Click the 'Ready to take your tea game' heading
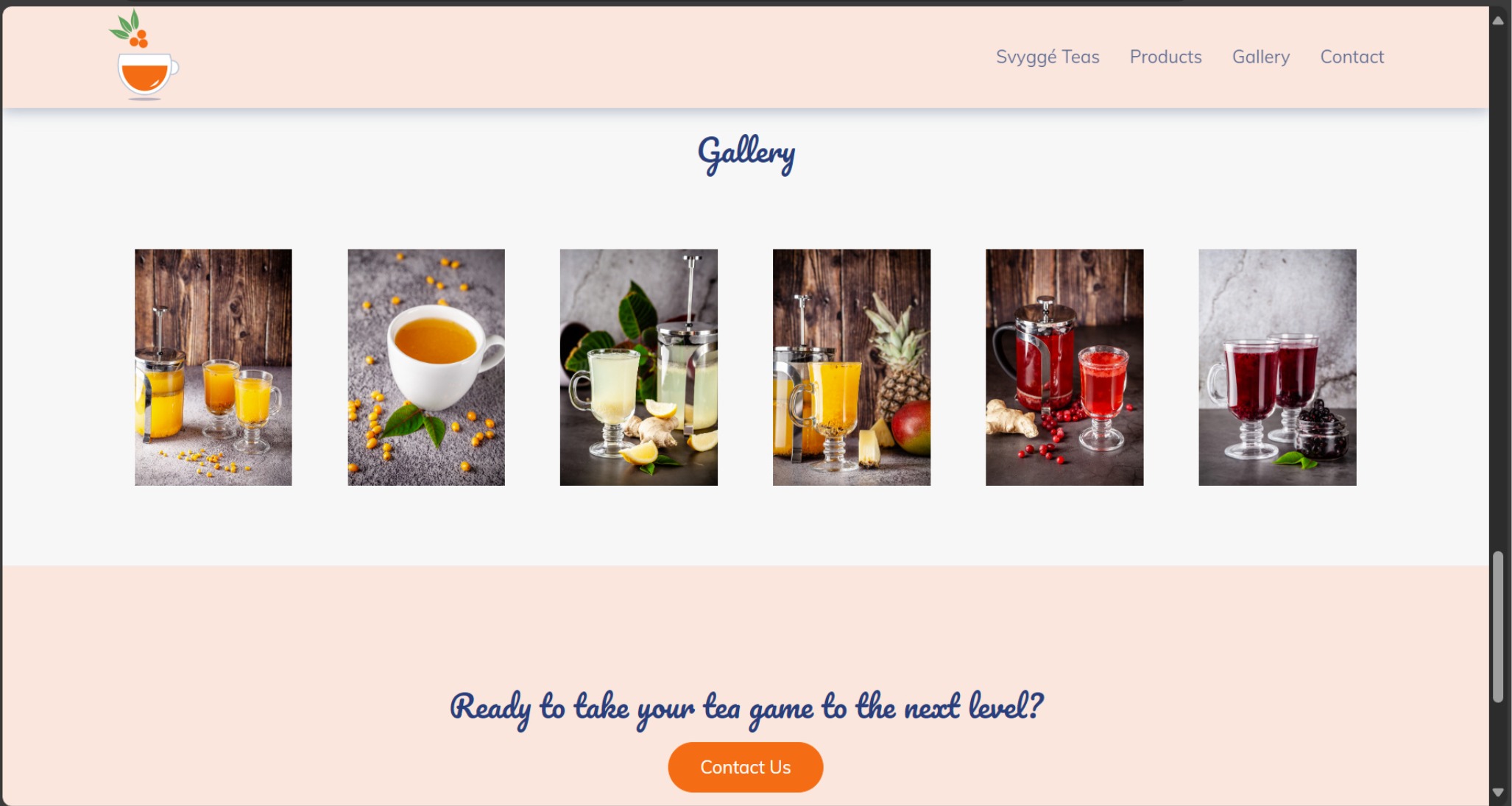1512x806 pixels. point(746,708)
